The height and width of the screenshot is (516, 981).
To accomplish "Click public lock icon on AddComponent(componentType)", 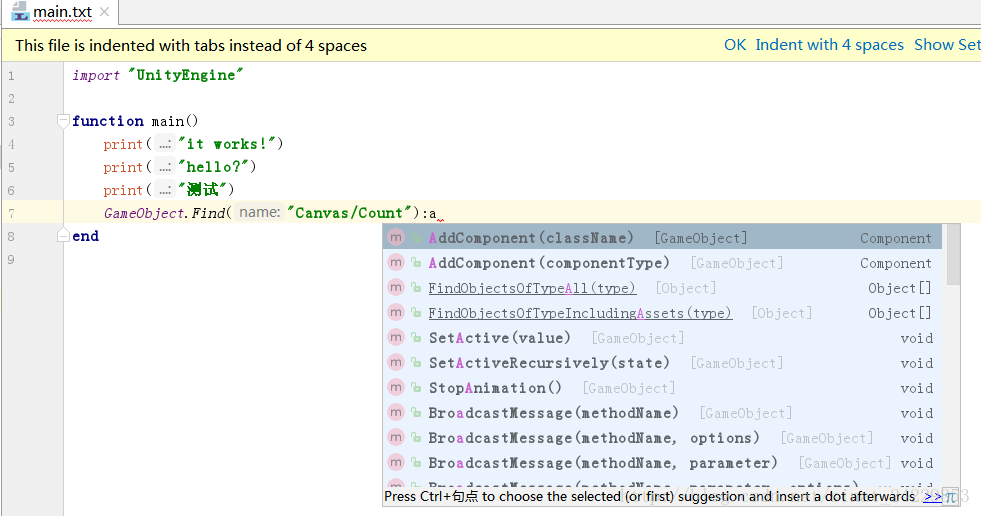I will tap(416, 263).
